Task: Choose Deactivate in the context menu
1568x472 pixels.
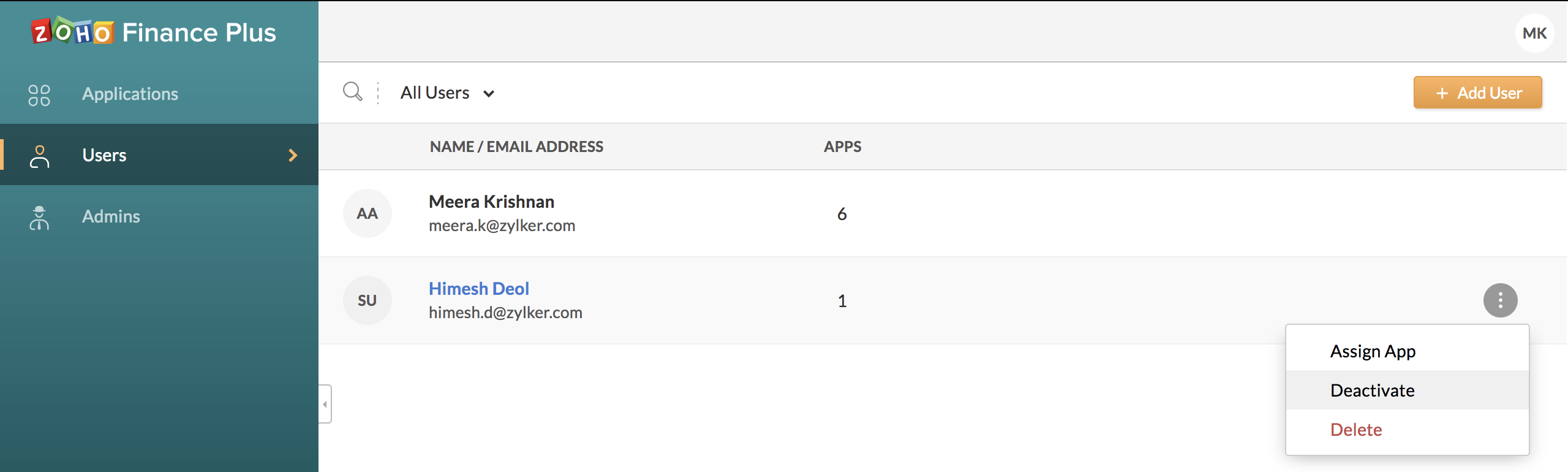Action: coord(1372,390)
